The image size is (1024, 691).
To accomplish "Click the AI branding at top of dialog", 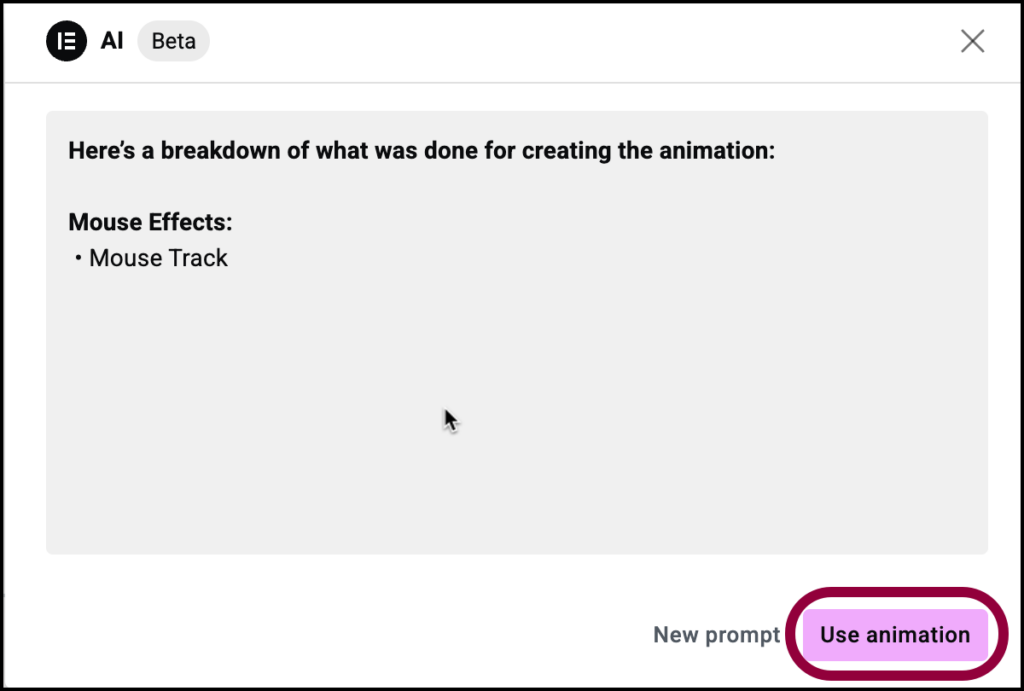I will [x=110, y=41].
